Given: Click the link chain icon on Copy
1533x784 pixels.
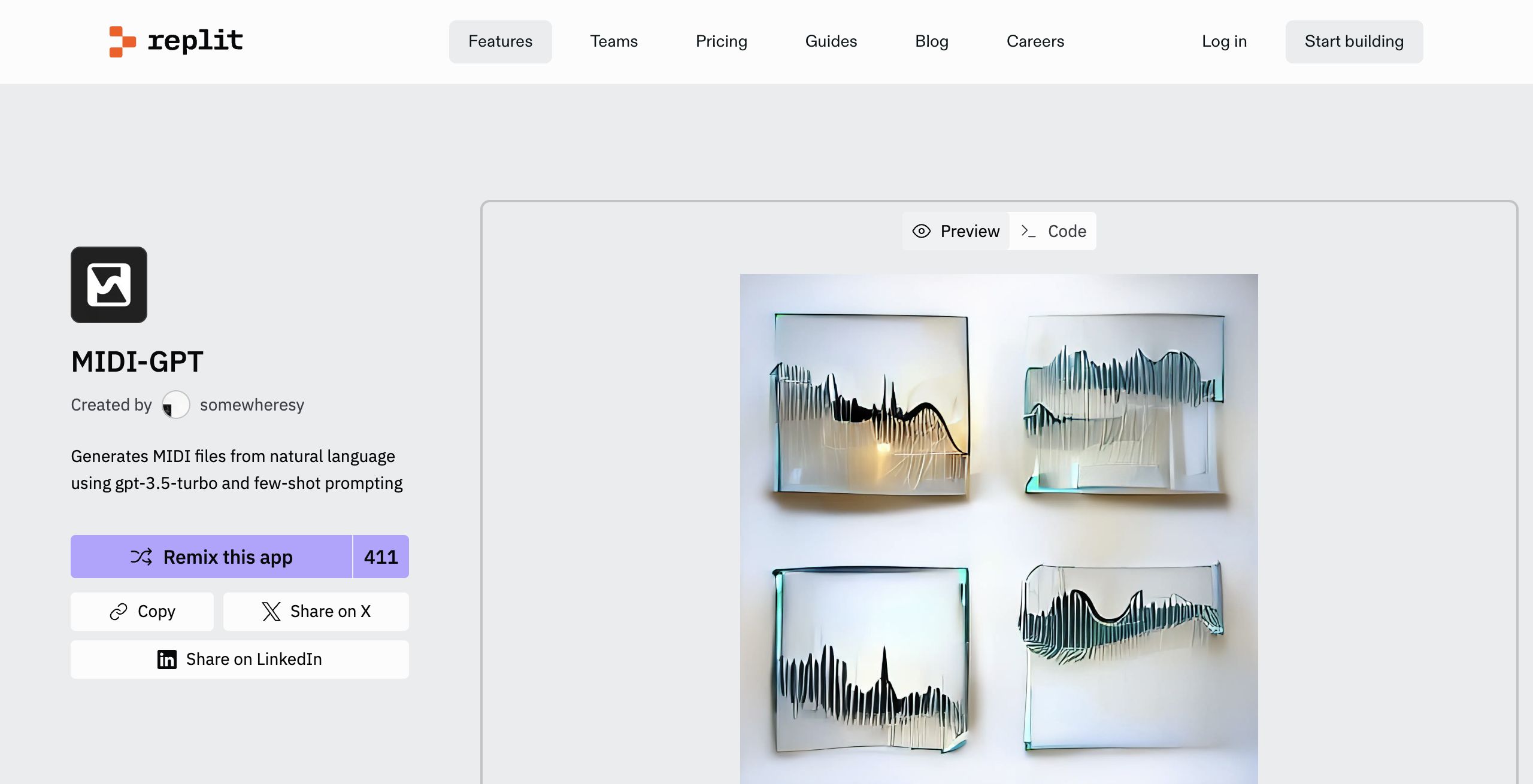Looking at the screenshot, I should (x=119, y=612).
